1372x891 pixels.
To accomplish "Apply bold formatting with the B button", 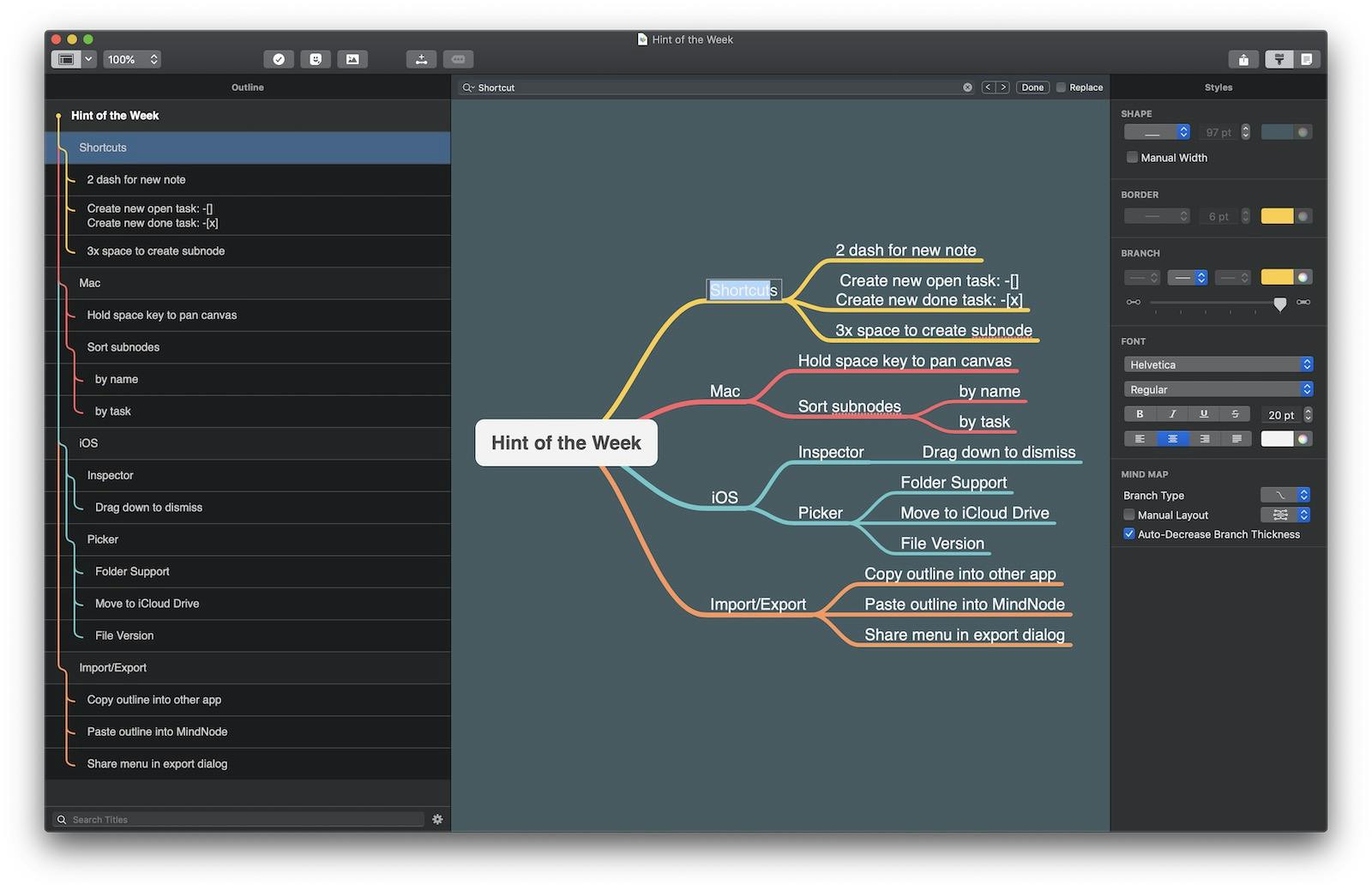I will (1140, 414).
